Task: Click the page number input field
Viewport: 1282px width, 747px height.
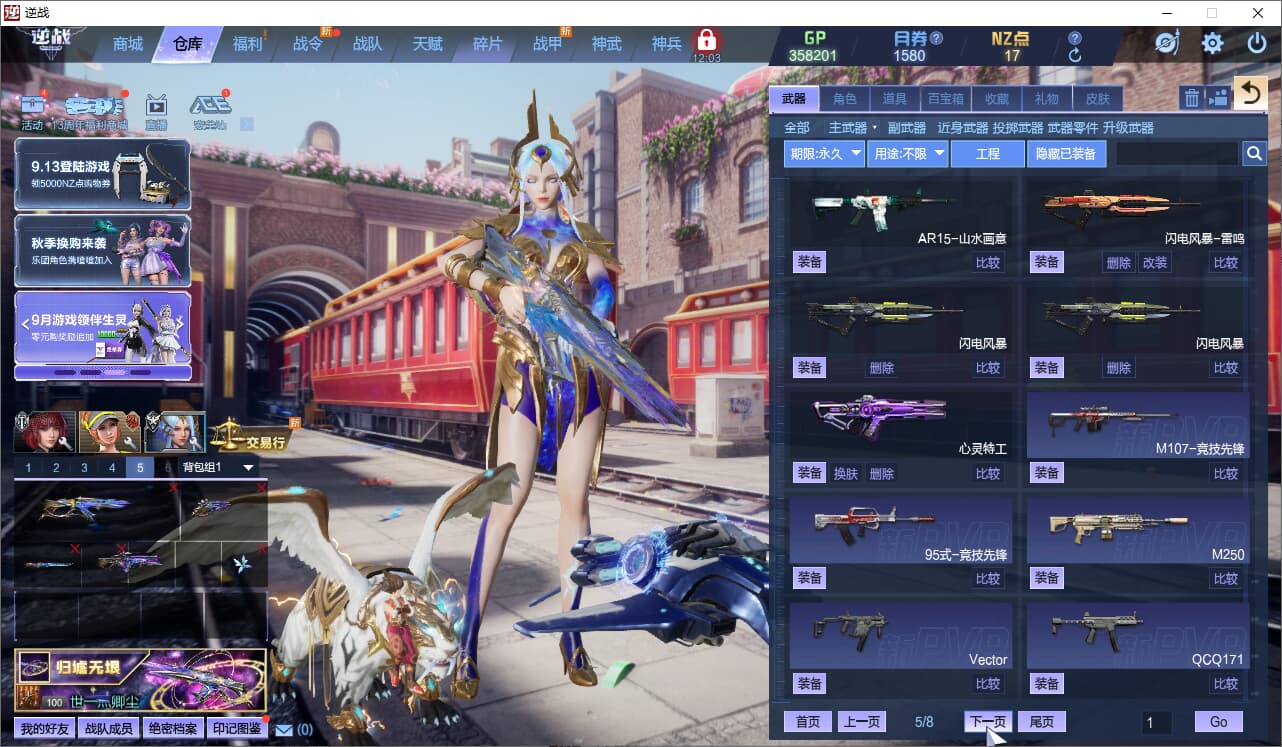Action: pos(1156,722)
